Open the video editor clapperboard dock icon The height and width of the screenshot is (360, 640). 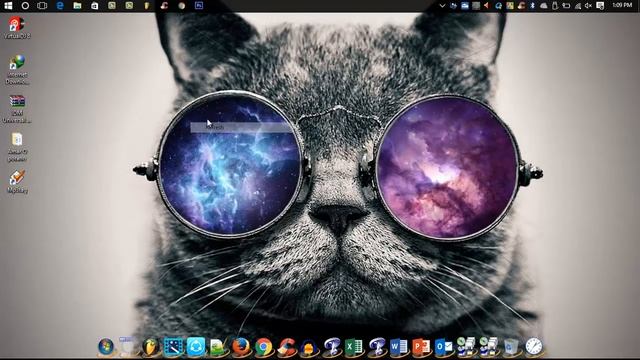coord(173,347)
